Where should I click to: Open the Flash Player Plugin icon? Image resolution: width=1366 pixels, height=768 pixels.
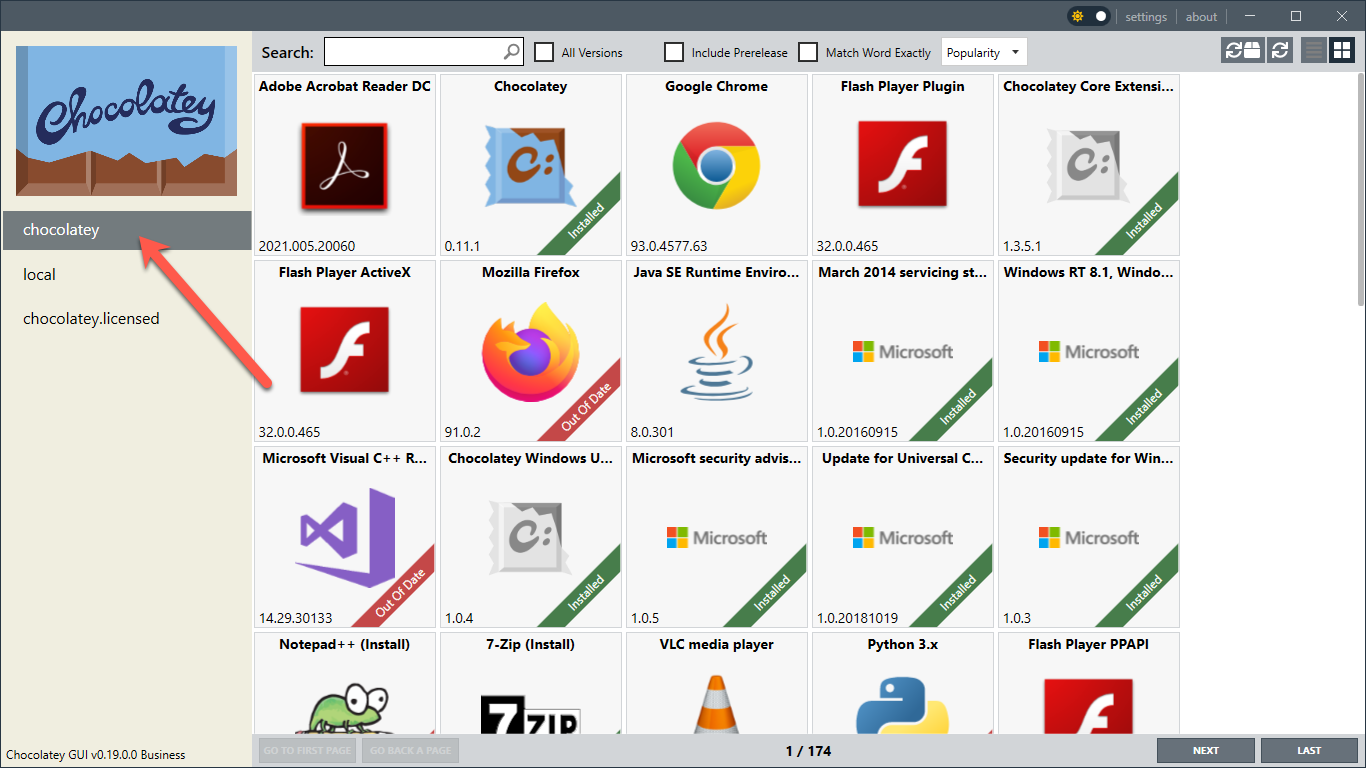tap(903, 166)
